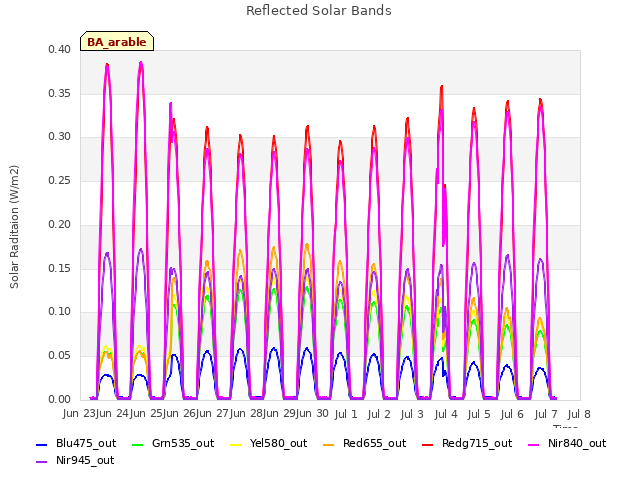This screenshot has width=640, height=480.
Task: Click the 0.10 y-axis tick label
Action: (x=59, y=312)
